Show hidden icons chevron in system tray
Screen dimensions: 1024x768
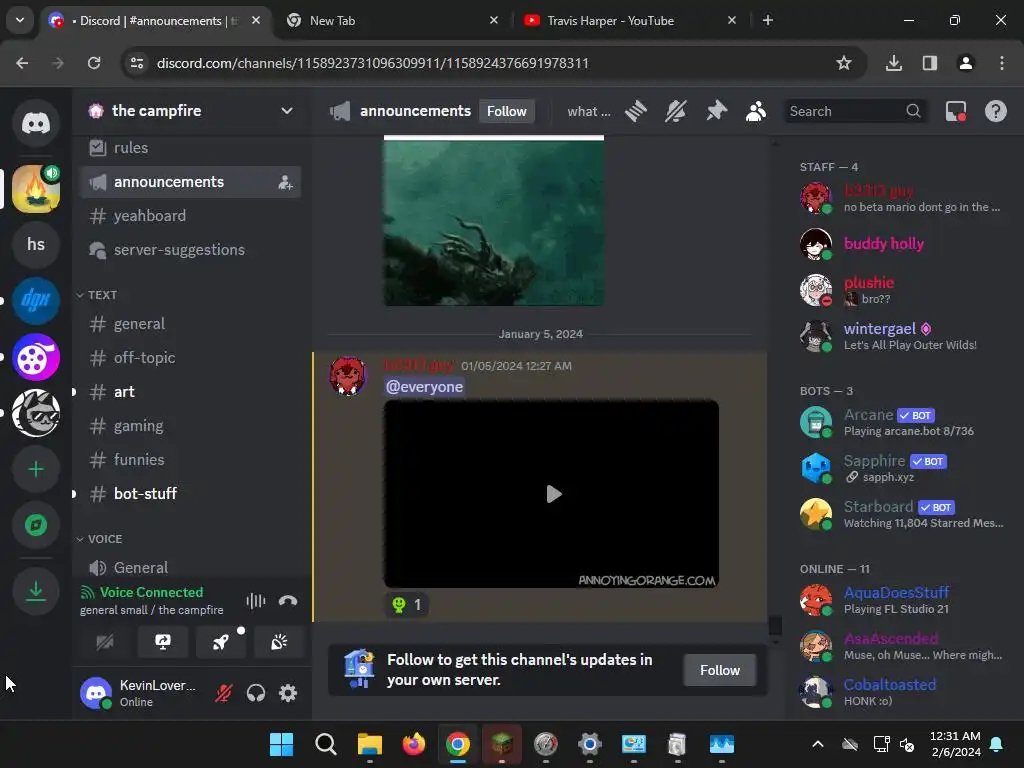click(x=817, y=744)
